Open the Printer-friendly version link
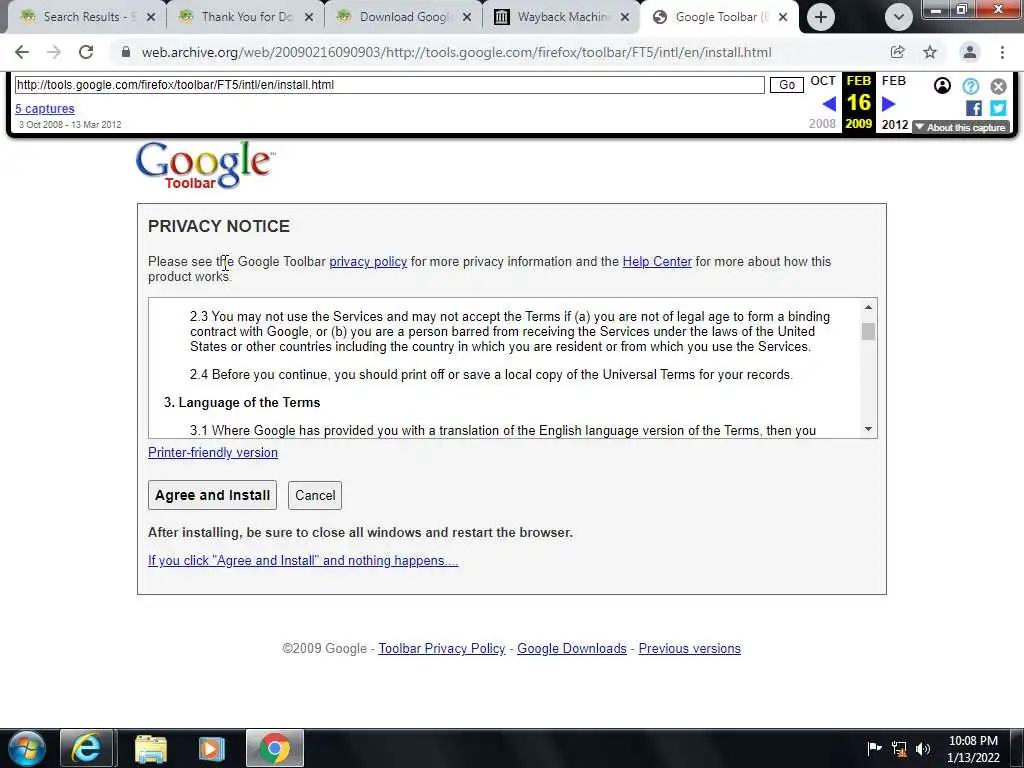Viewport: 1024px width, 768px height. 213,453
